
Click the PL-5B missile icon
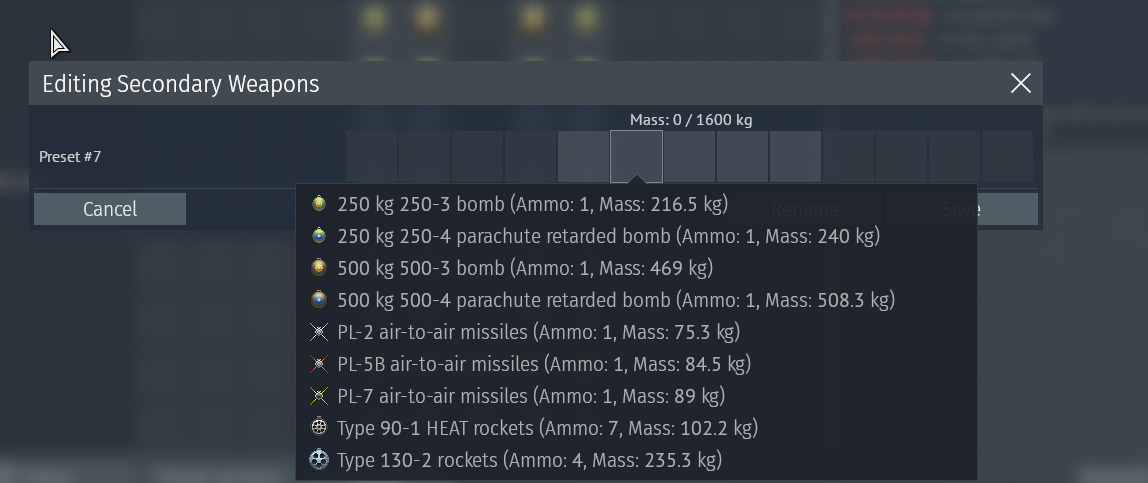click(318, 364)
